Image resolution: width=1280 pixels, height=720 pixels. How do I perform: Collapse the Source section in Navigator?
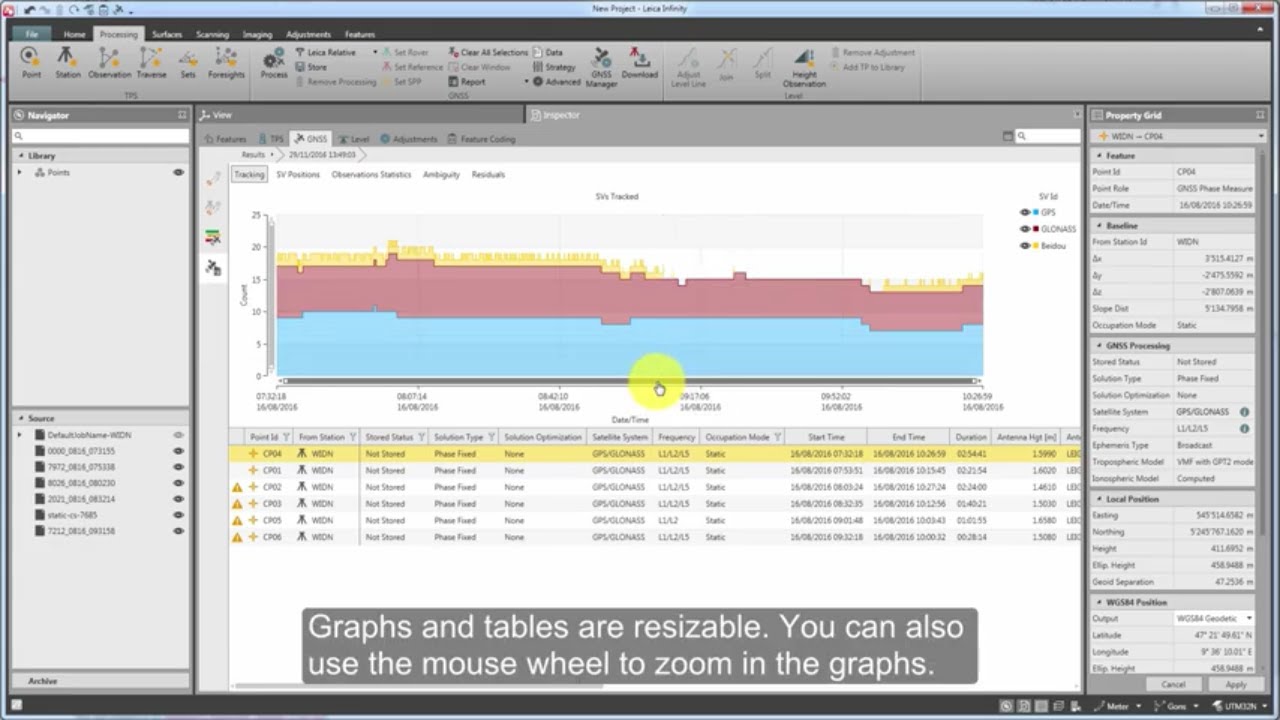coord(19,419)
